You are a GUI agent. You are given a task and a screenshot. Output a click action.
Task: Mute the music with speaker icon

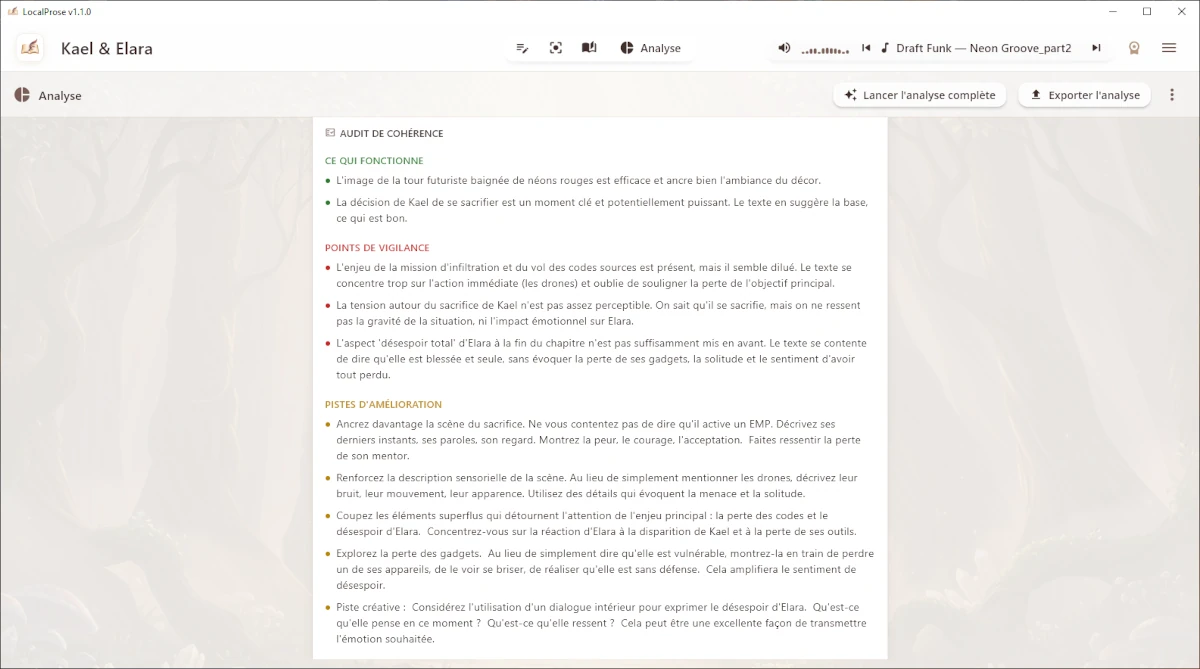pos(784,48)
